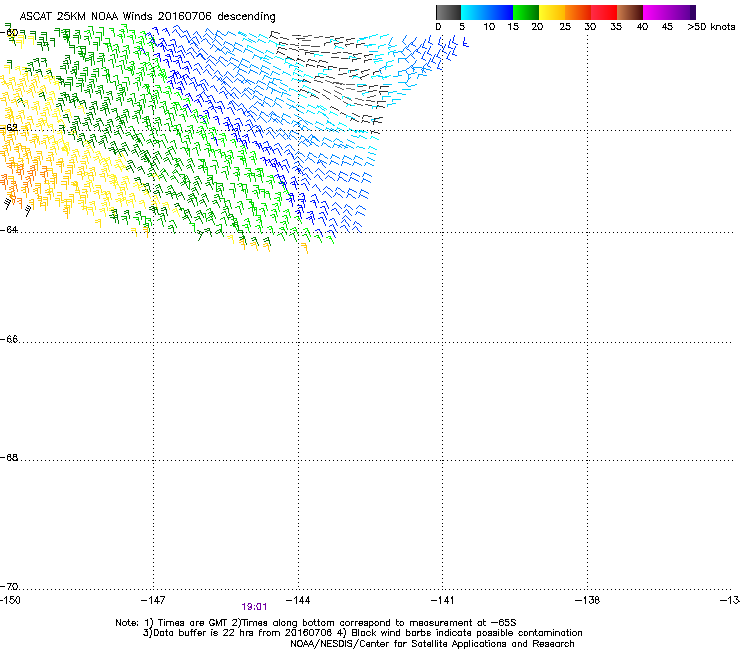Click the NOAA/NESDIS Center credit line
The width and height of the screenshot is (740, 650).
[432, 644]
